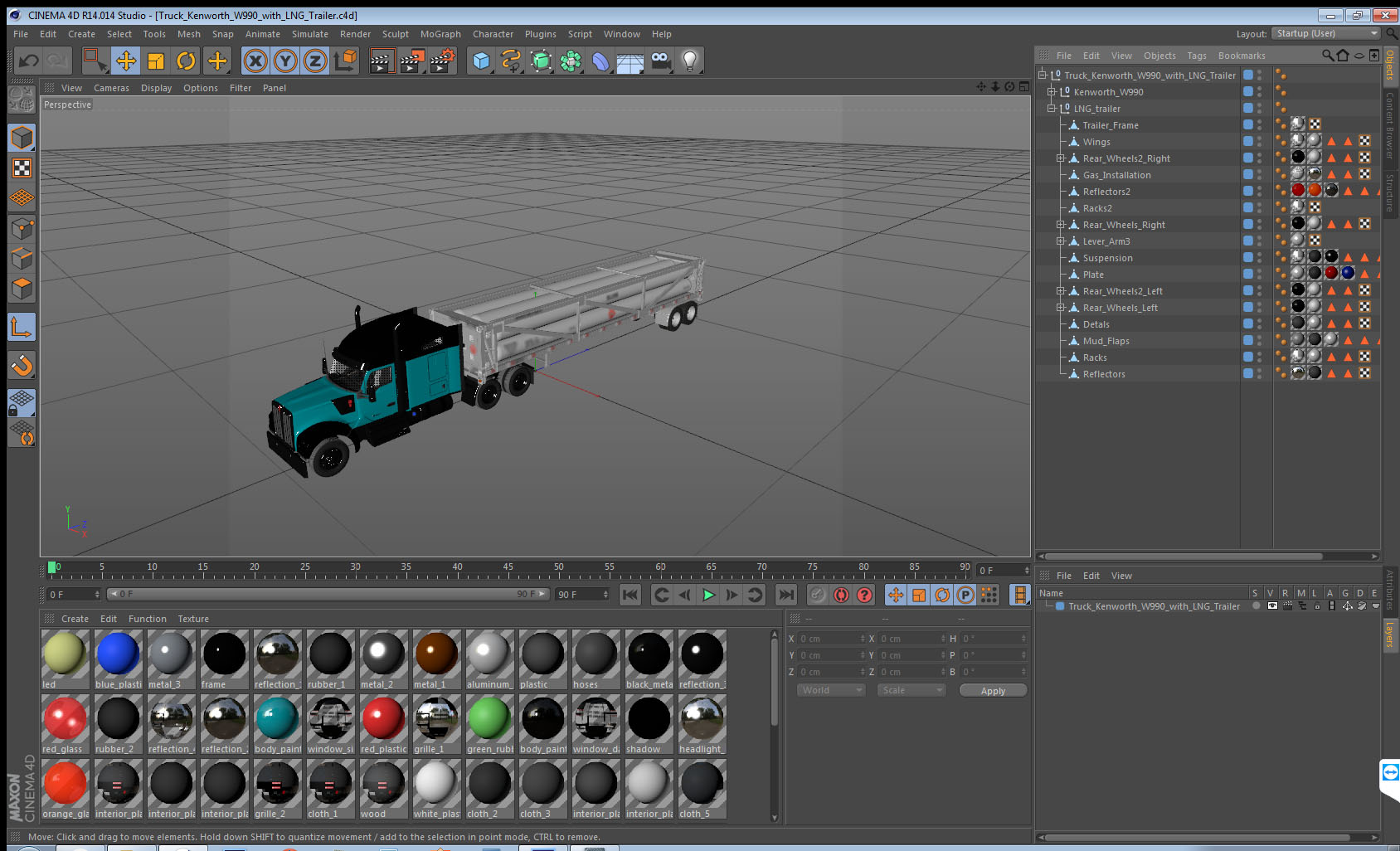Click the Array modeling flower icon

(x=571, y=61)
